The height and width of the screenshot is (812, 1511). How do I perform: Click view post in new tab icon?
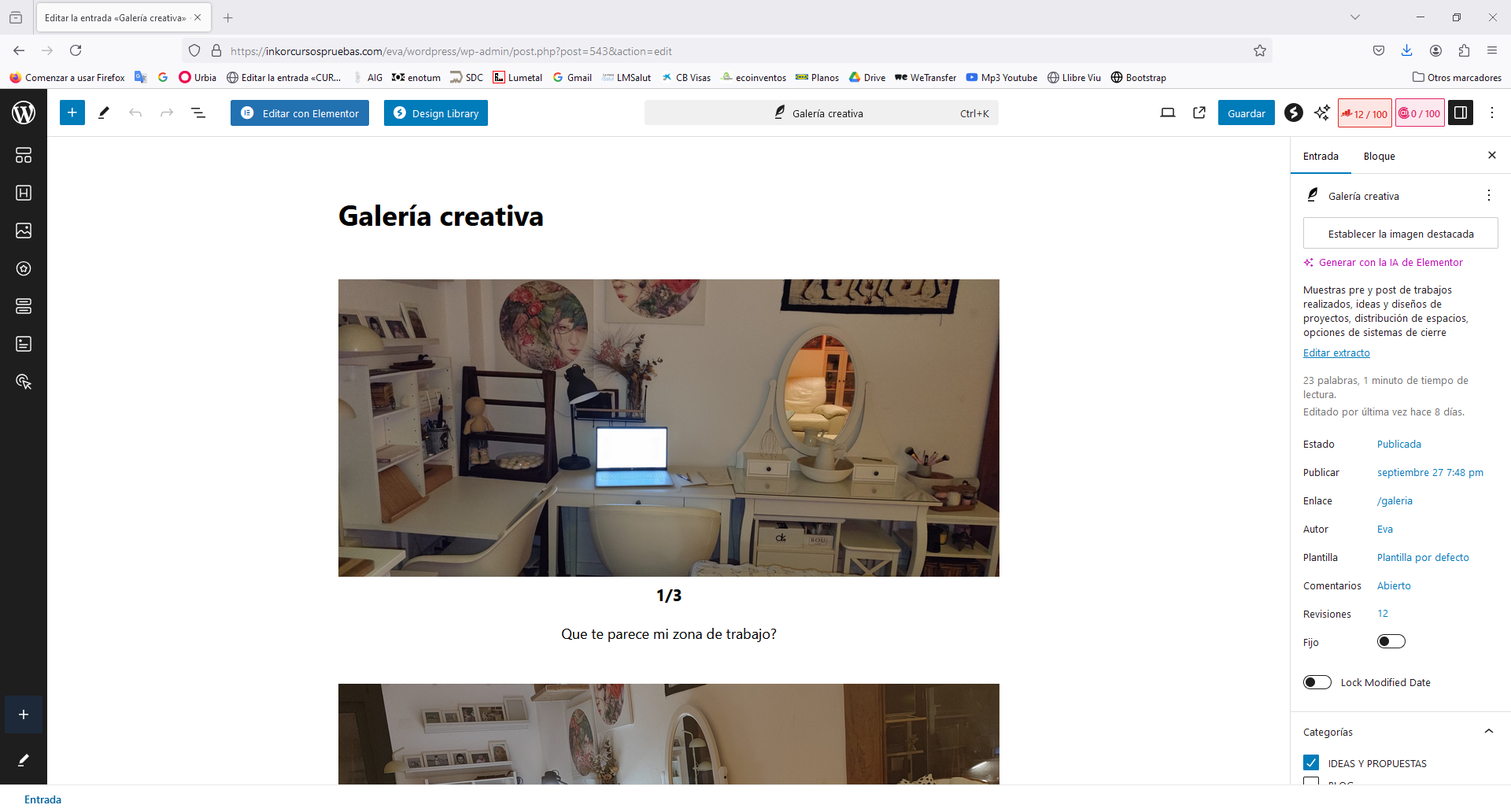coord(1199,113)
